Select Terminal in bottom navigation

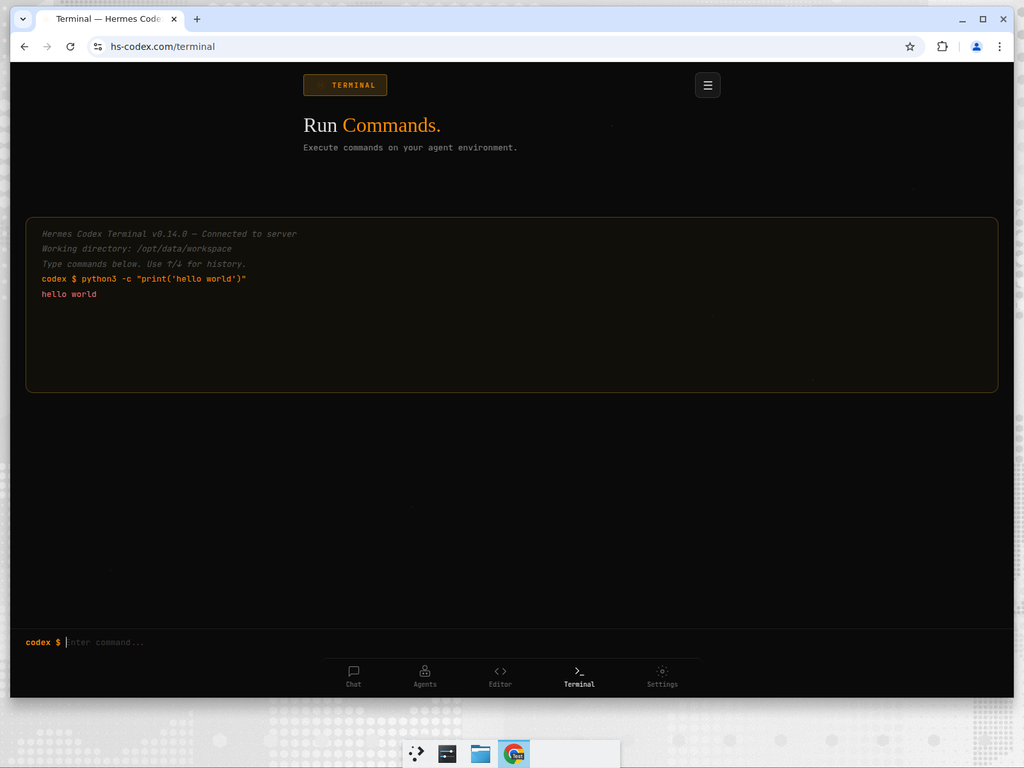[579, 677]
